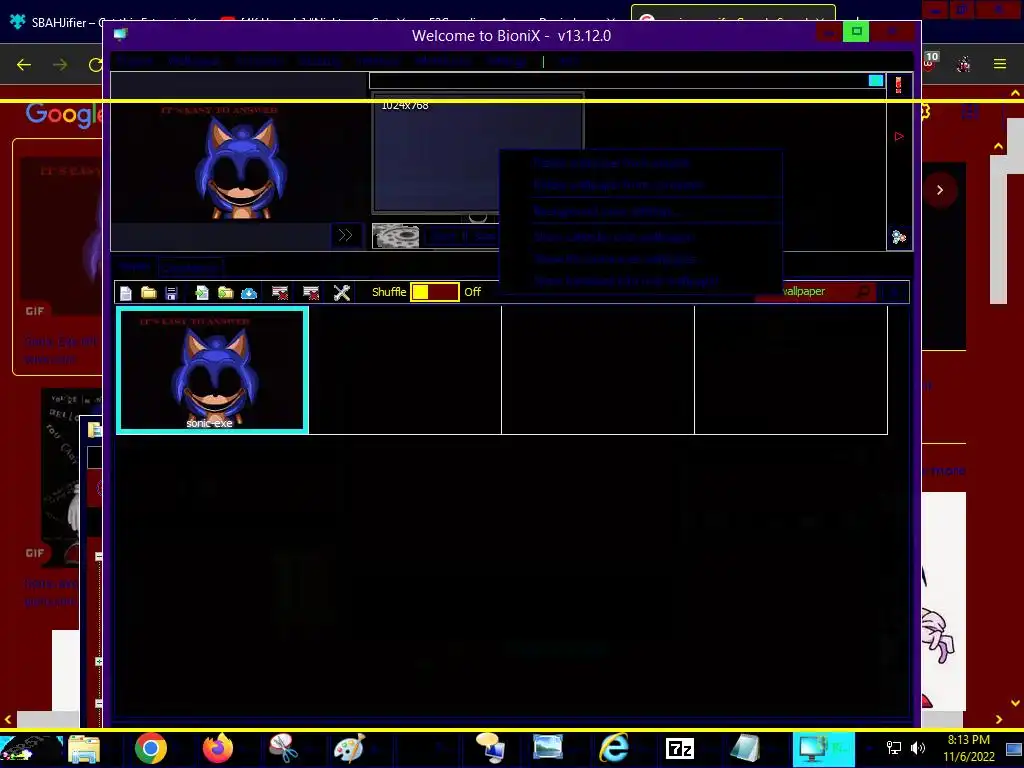Image resolution: width=1024 pixels, height=768 pixels.
Task: Open the Snipping Tool from taskbar
Action: (x=283, y=748)
